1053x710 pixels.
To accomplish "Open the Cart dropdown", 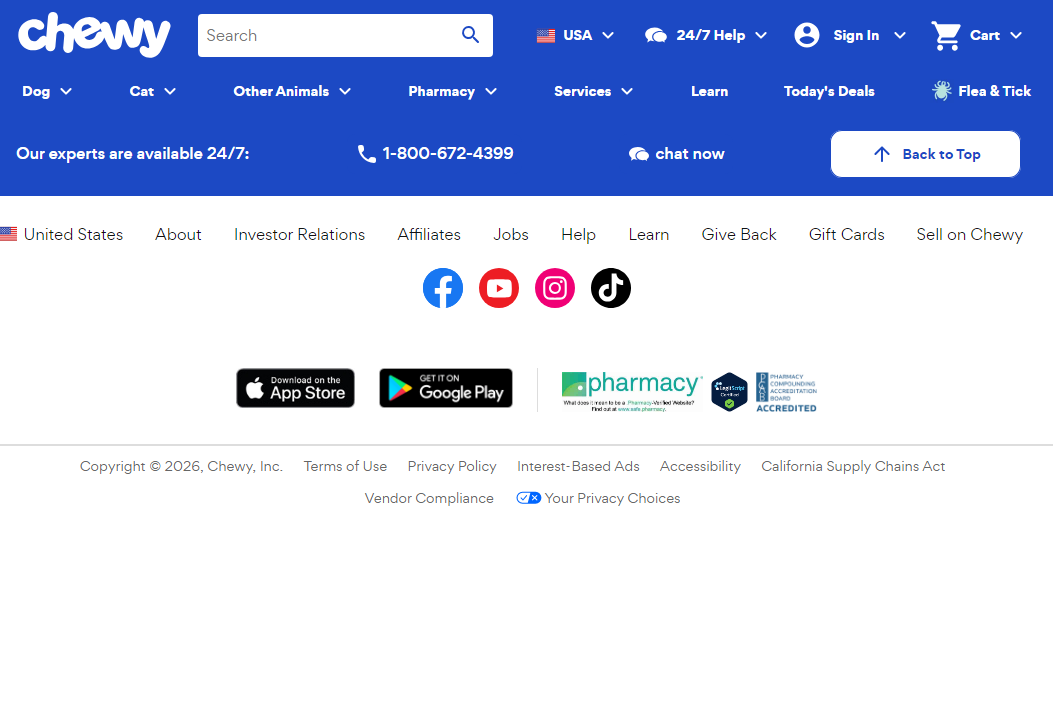I will pos(976,36).
